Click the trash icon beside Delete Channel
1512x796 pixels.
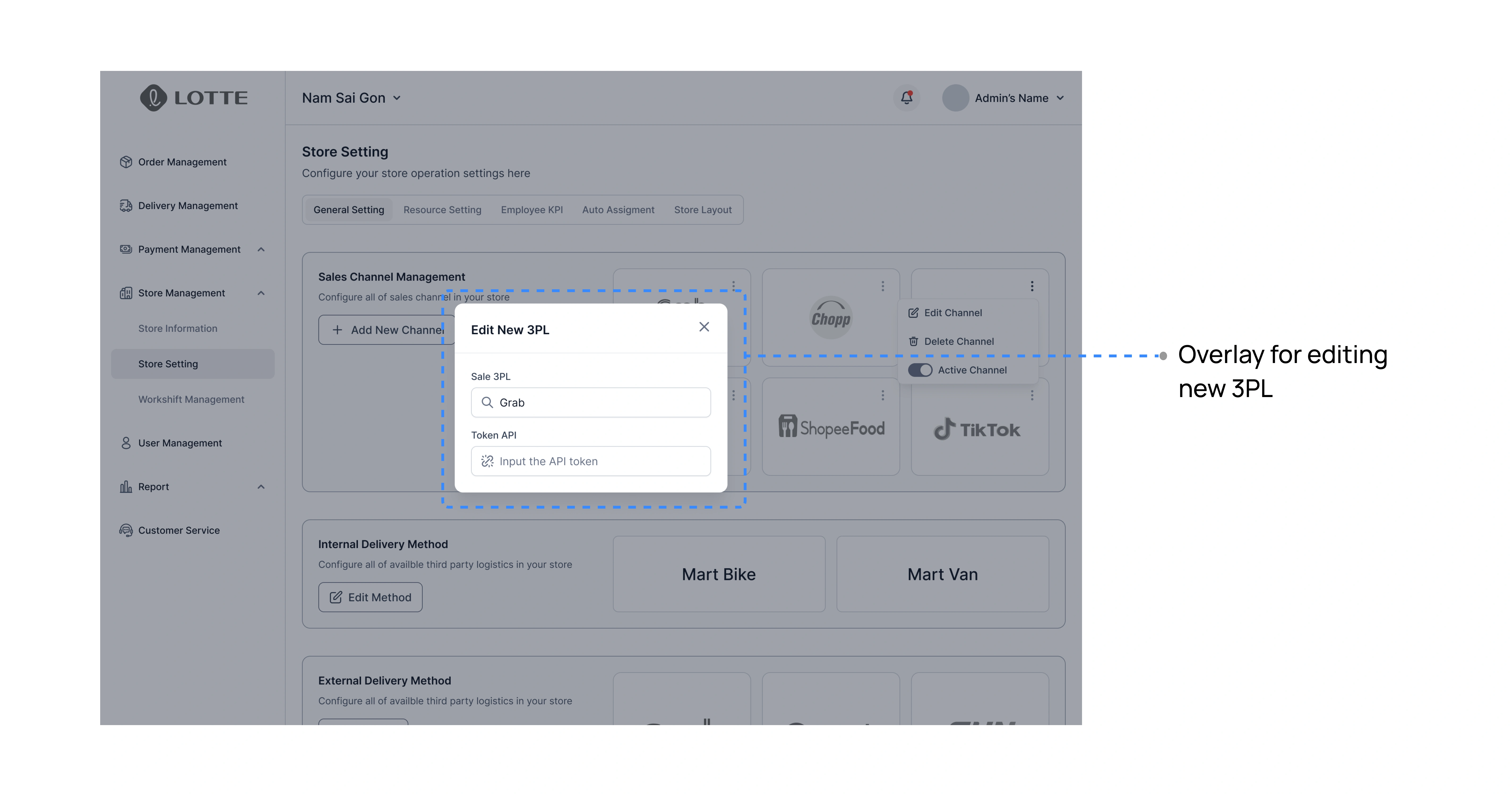tap(913, 342)
